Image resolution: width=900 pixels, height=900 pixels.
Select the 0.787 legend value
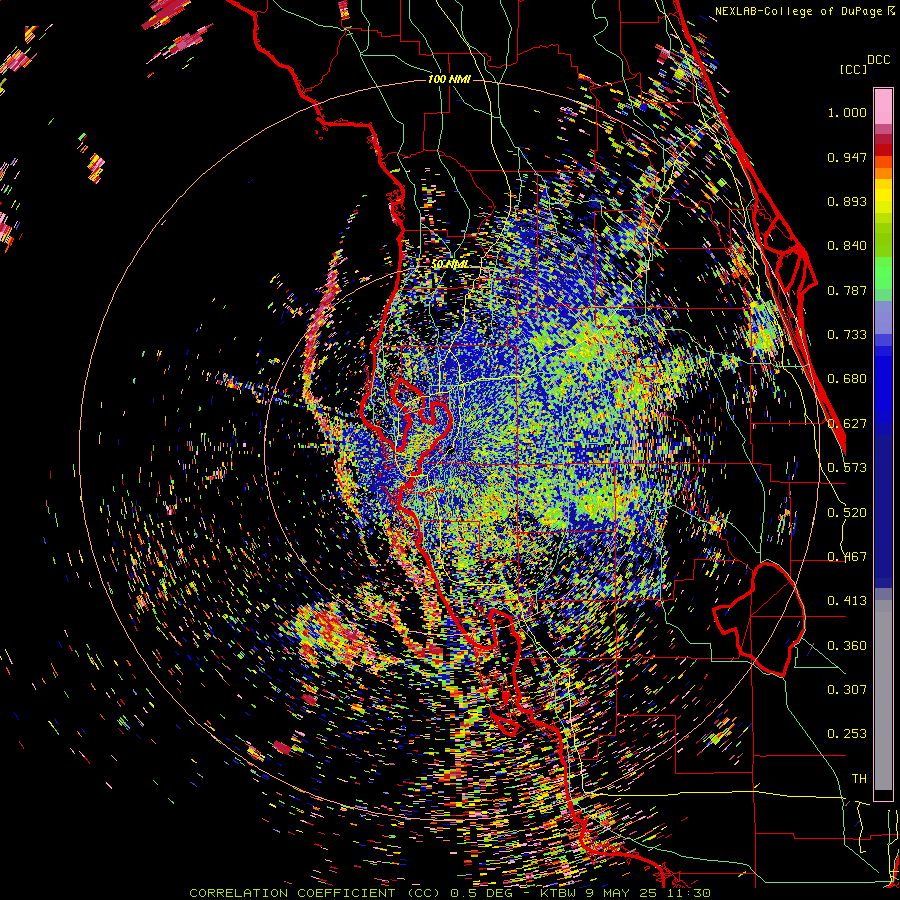click(x=847, y=290)
